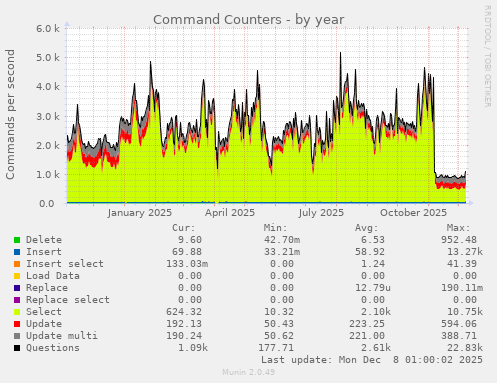This screenshot has height=383, width=497.
Task: Click Questions average value 2.61k
Action: coord(376,348)
